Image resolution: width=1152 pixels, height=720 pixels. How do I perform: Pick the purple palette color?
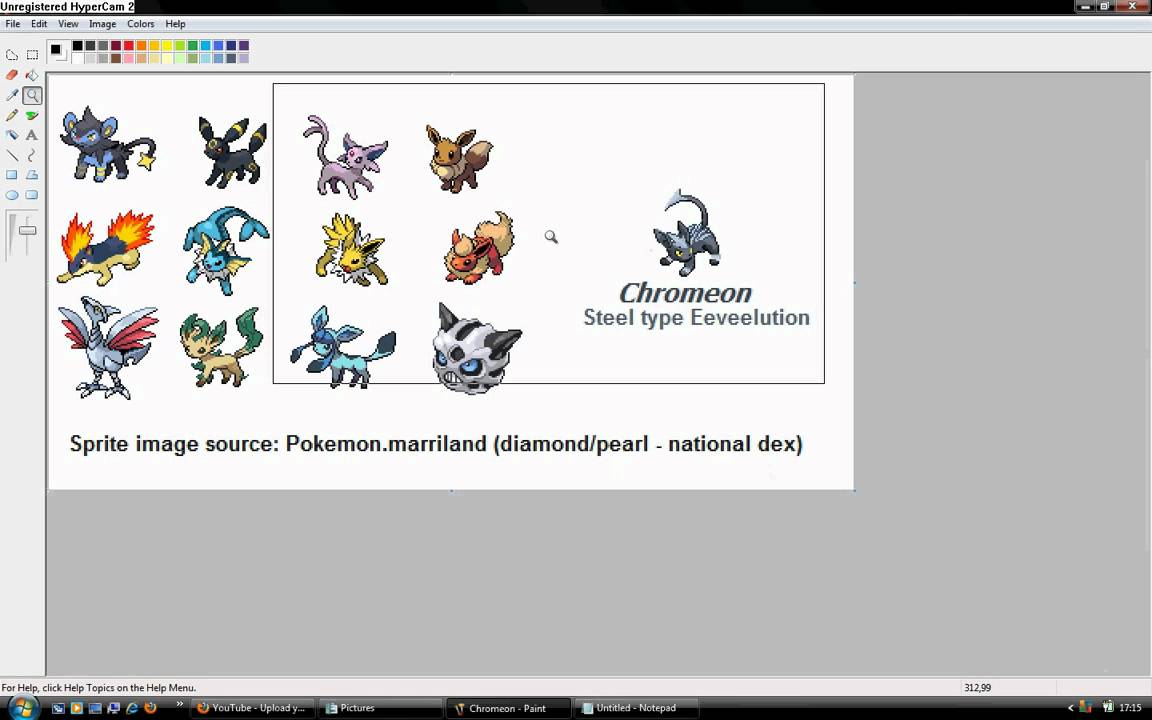(x=244, y=46)
